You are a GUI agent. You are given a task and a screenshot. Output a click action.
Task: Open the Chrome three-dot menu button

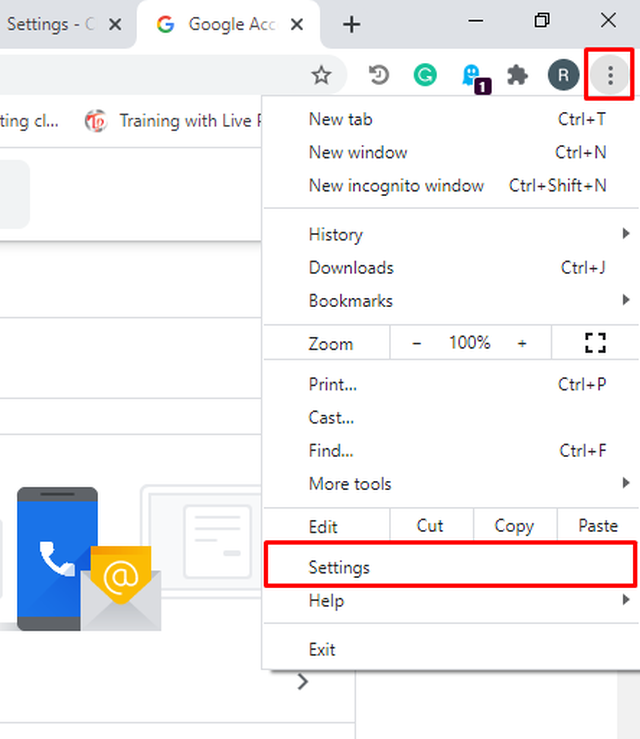point(610,75)
